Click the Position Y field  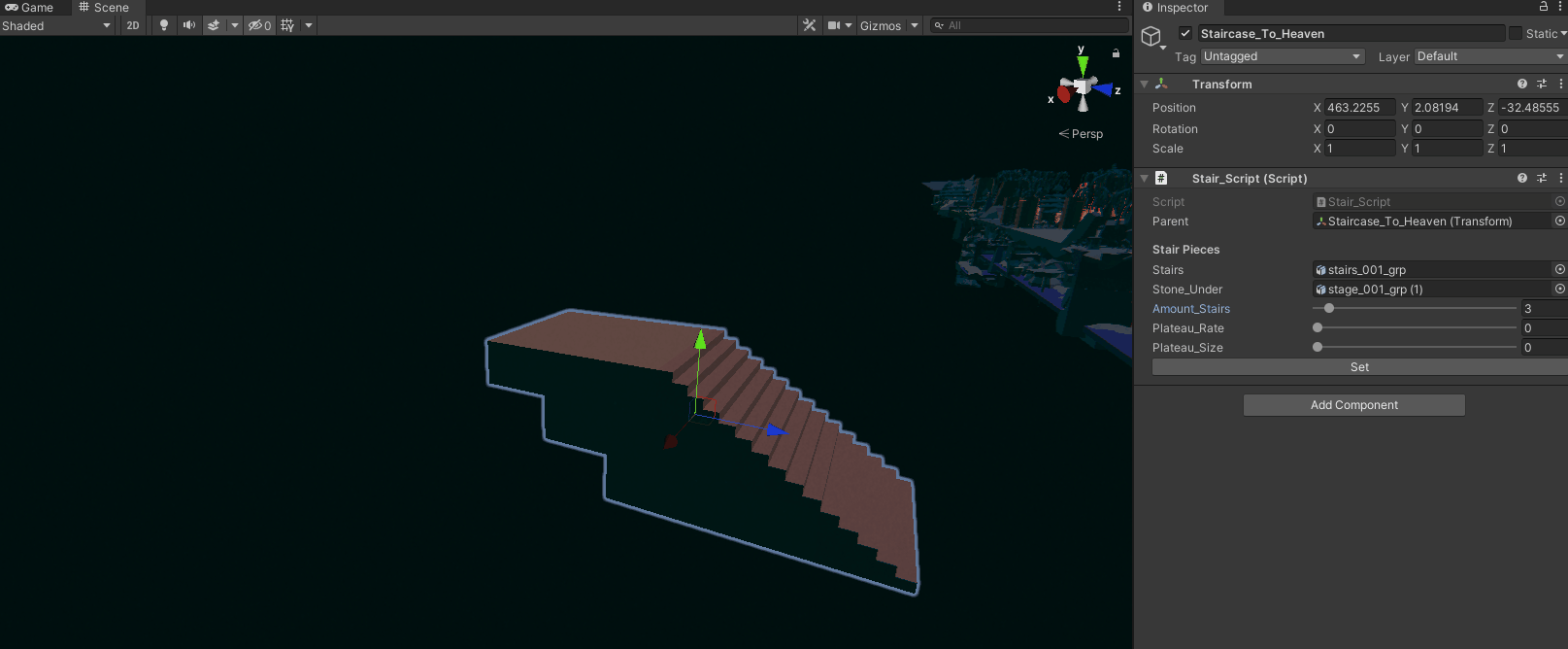coord(1447,108)
